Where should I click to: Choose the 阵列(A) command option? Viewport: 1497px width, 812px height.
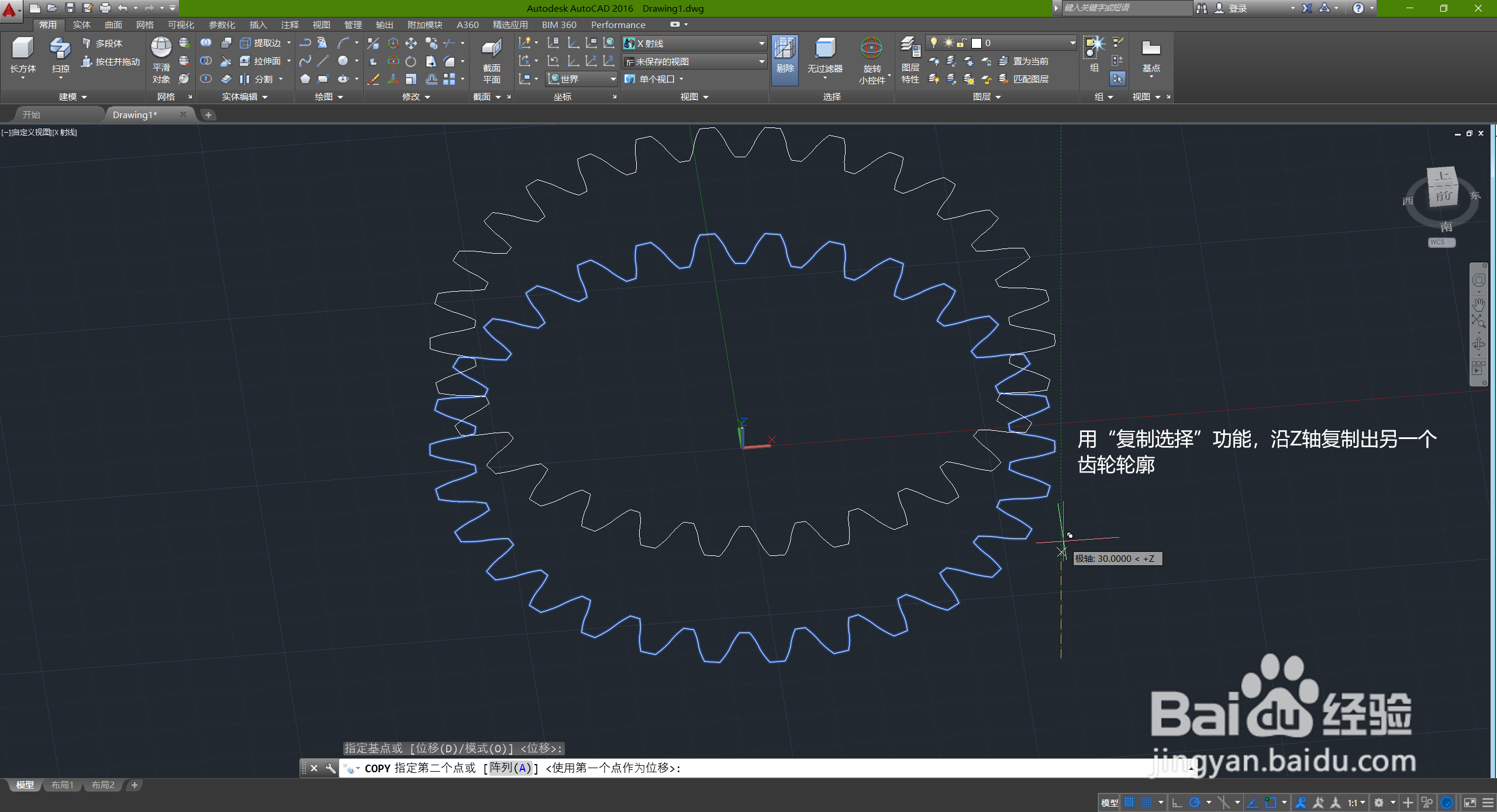(x=511, y=768)
